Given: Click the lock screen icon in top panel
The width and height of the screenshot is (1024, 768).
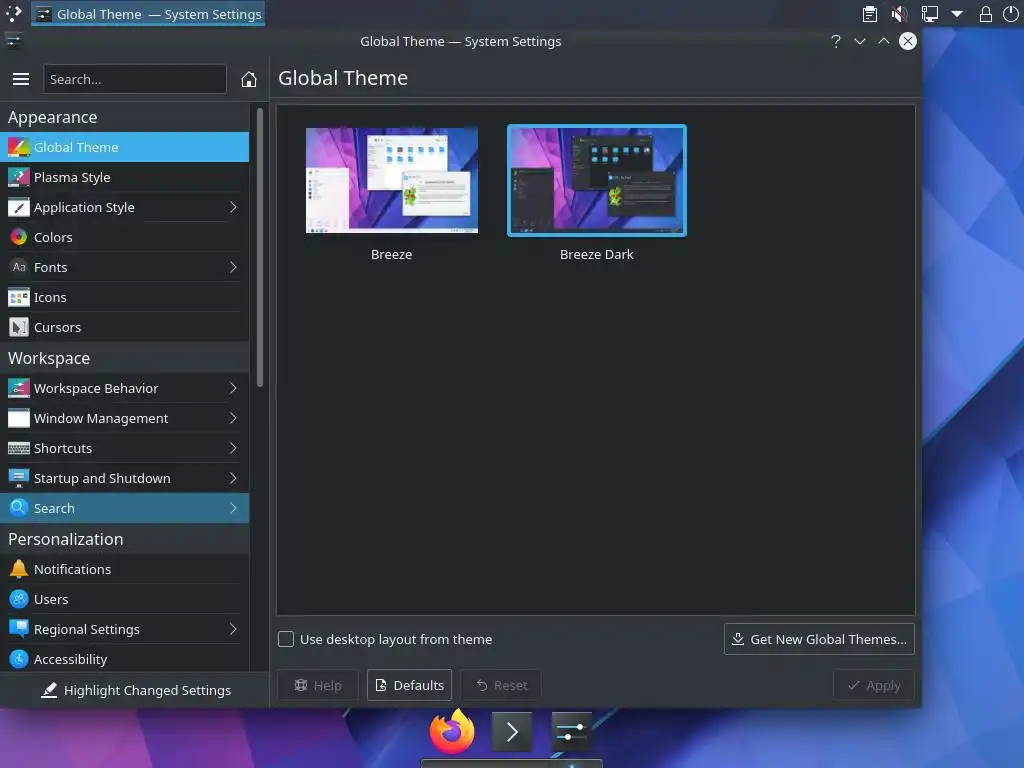Looking at the screenshot, I should click(985, 14).
